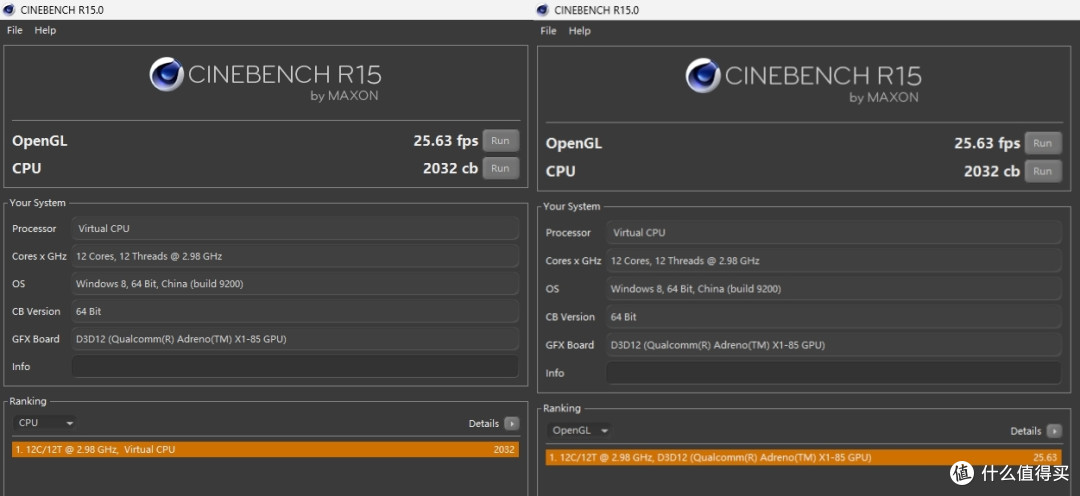Screen dimensions: 1080x496
Task: Click CB Version field in left window
Action: tap(295, 311)
